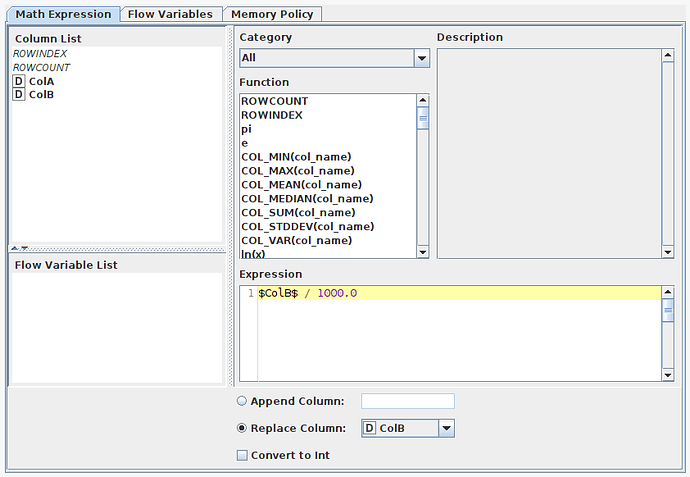This screenshot has height=477, width=690.
Task: Click into the Expression editor line 1
Action: tap(459, 293)
